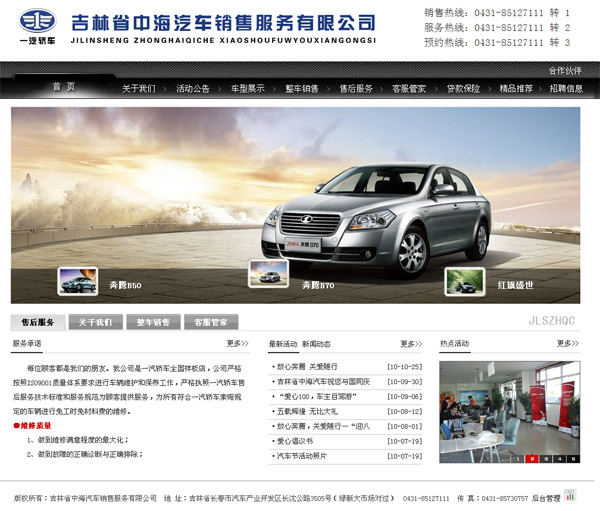The height and width of the screenshot is (511, 600).
Task: Show slide 1 in the photo slideshow
Action: (518, 459)
